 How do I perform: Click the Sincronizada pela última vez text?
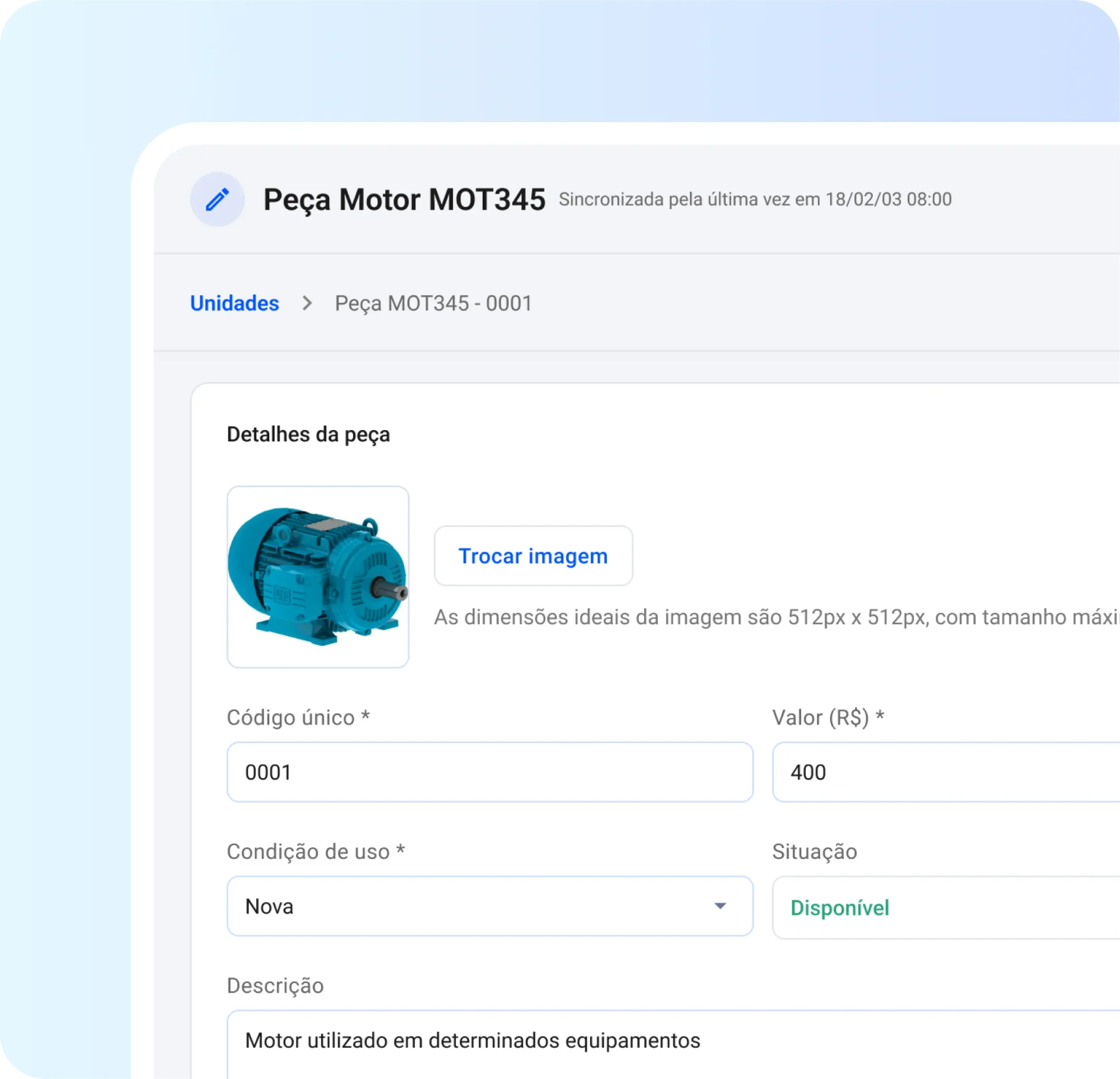pyautogui.click(x=755, y=199)
